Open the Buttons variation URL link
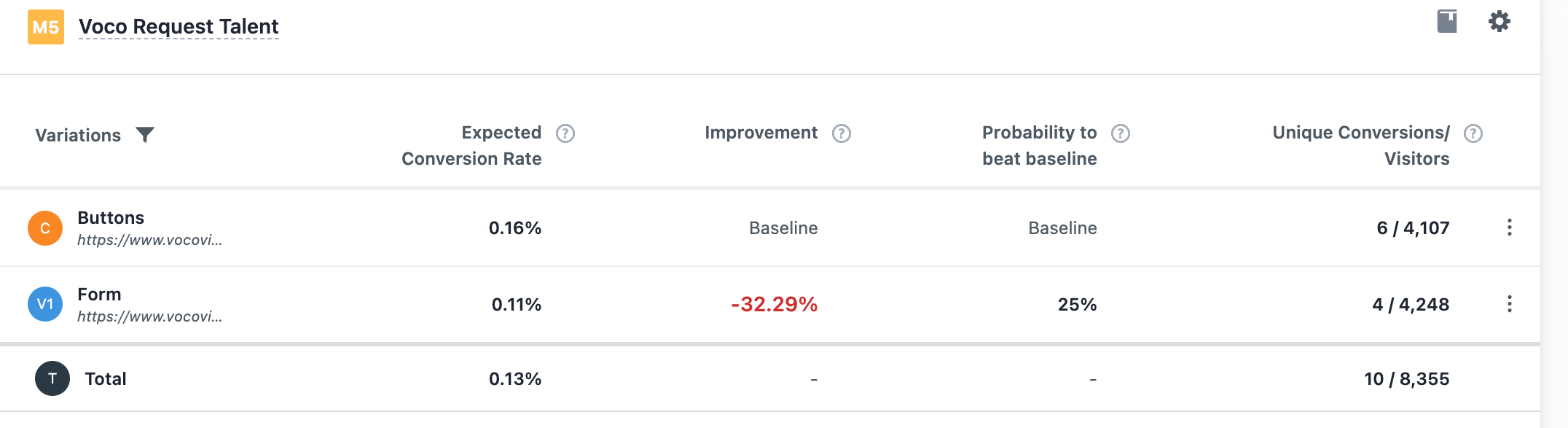The image size is (1568, 428). [149, 240]
